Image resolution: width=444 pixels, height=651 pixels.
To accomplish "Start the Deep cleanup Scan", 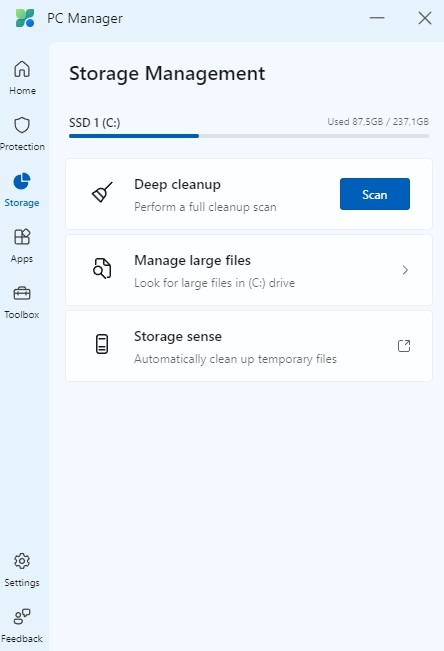I will click(375, 194).
